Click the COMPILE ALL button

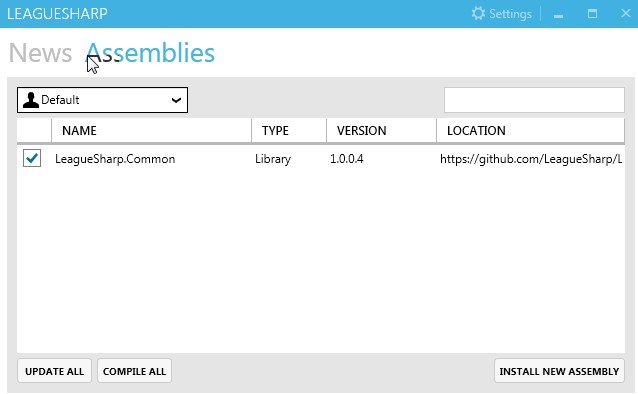coord(134,371)
